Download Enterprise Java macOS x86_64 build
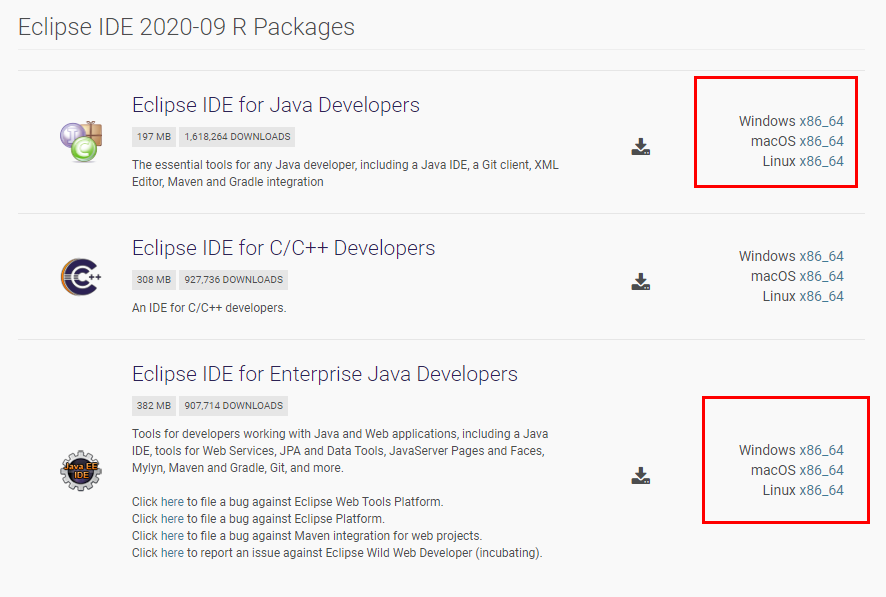The height and width of the screenshot is (597, 886). click(x=821, y=470)
